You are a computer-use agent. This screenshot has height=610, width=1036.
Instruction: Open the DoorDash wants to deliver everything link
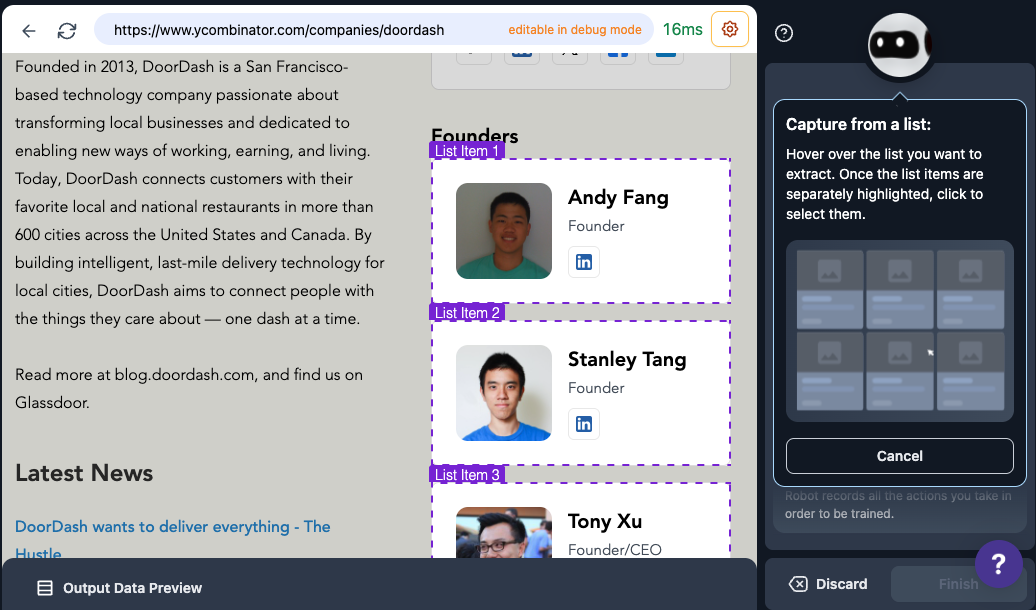tap(172, 540)
